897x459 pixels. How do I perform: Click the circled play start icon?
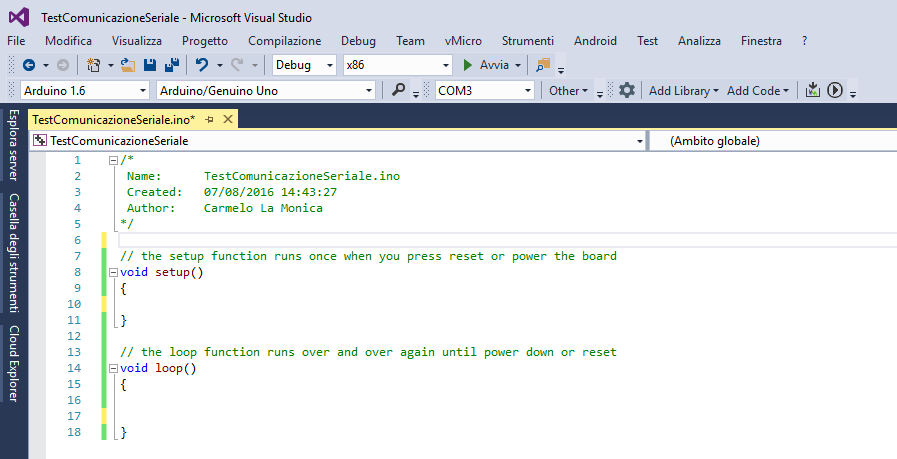click(x=835, y=90)
